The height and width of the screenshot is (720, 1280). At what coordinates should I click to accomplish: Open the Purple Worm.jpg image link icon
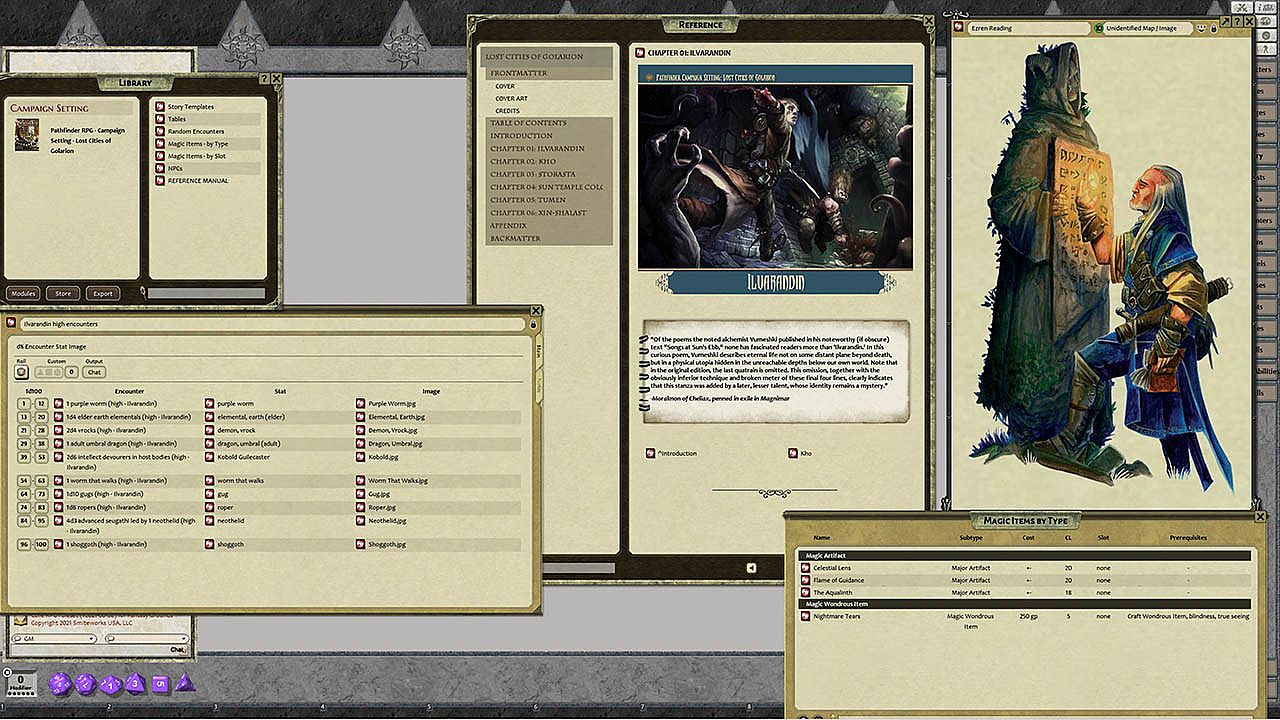[x=360, y=404]
